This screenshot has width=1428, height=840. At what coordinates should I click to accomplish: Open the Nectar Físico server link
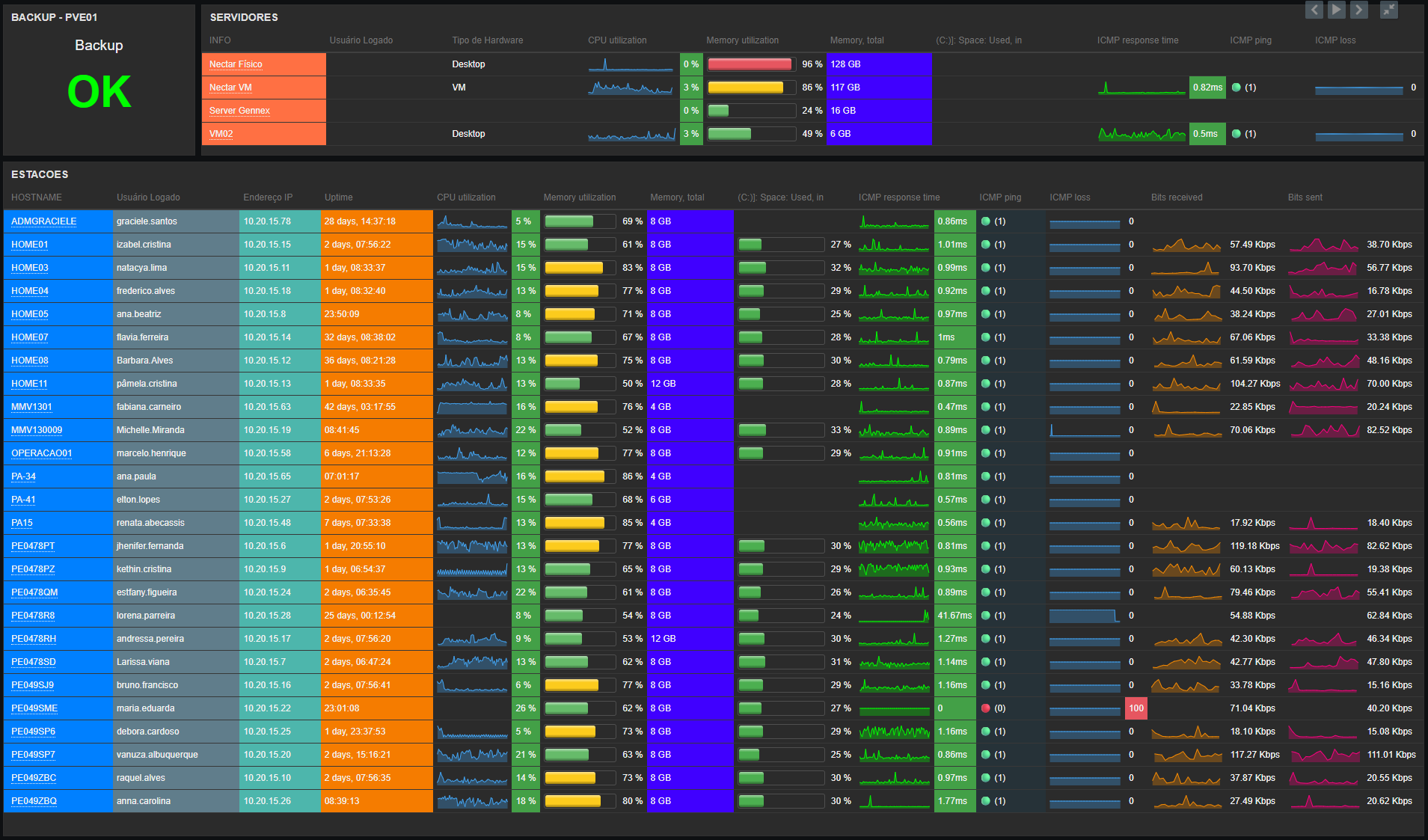[x=236, y=64]
